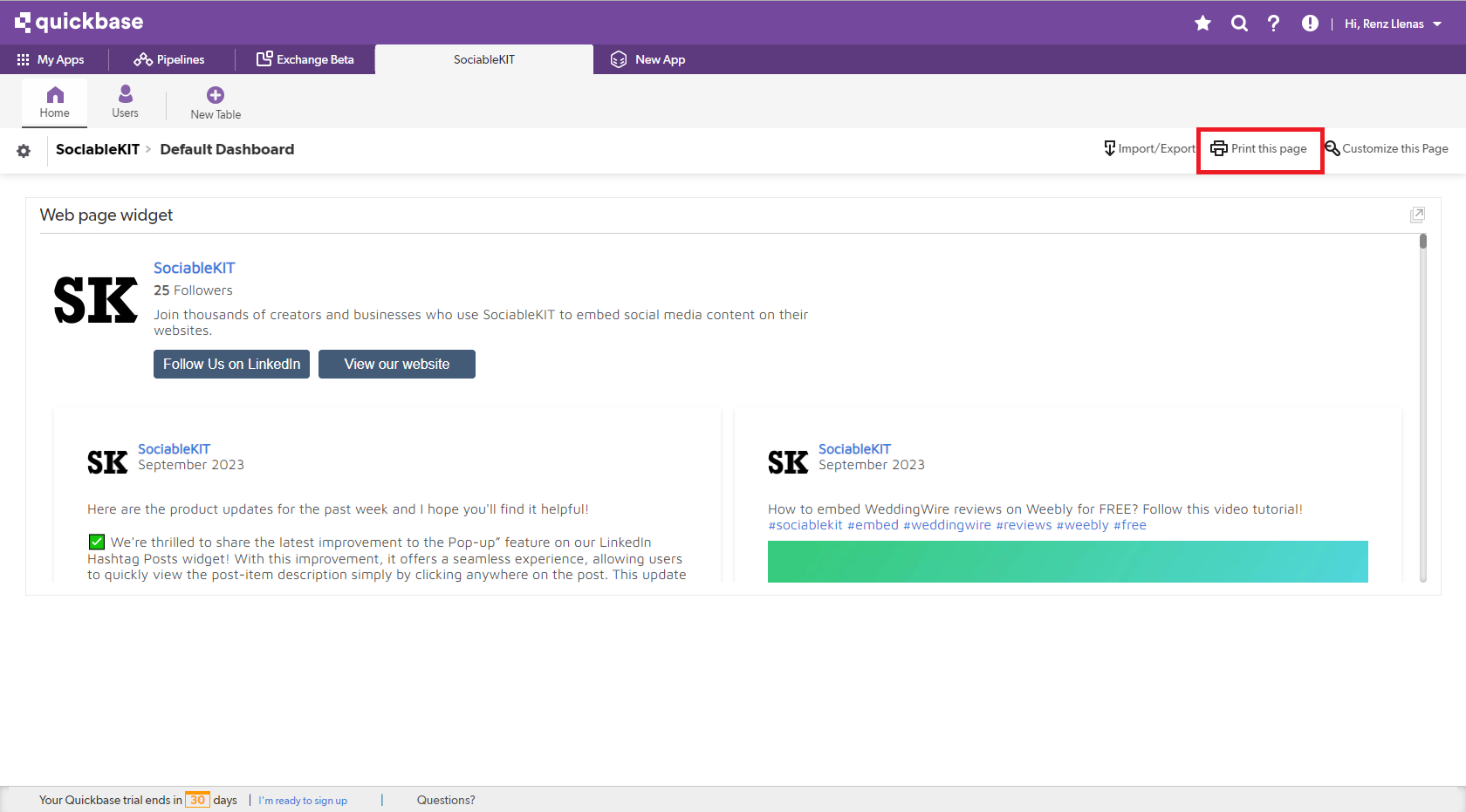Open SociableKIT link on WeddingWire post

[x=854, y=449]
